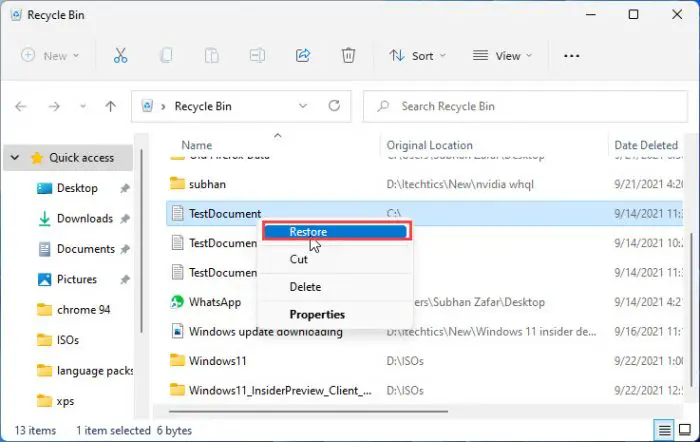The height and width of the screenshot is (442, 700).
Task: Click the D:\Itechtics\New\nvidia whql location
Action: point(460,184)
